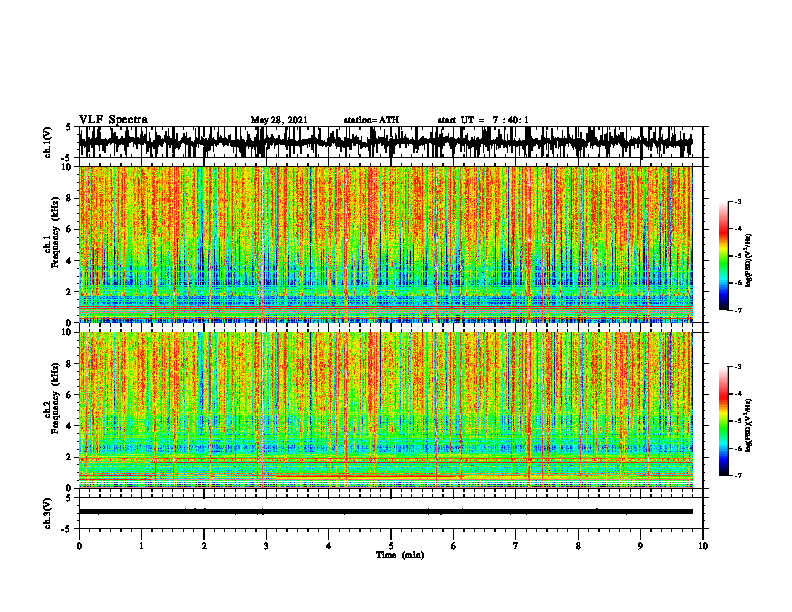Click the ch.1 frequency axis "4" tick label

[70, 261]
